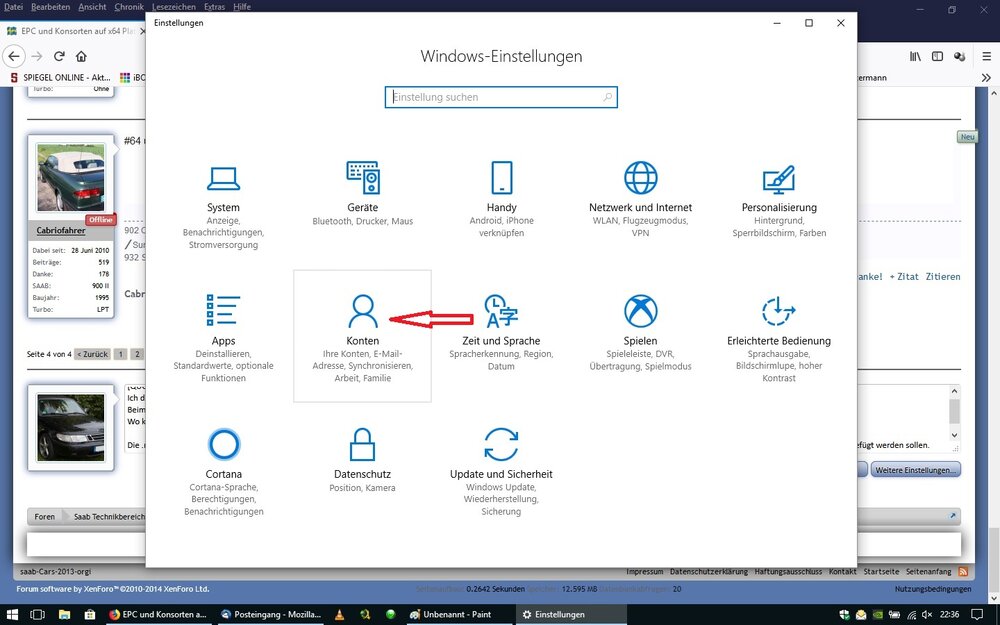Screen dimensions: 1000x625
Task: Go to the Firefox home page
Action: [81, 56]
